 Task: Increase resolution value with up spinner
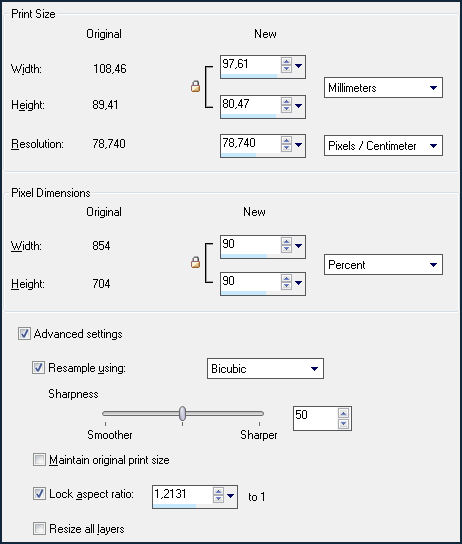click(x=286, y=140)
